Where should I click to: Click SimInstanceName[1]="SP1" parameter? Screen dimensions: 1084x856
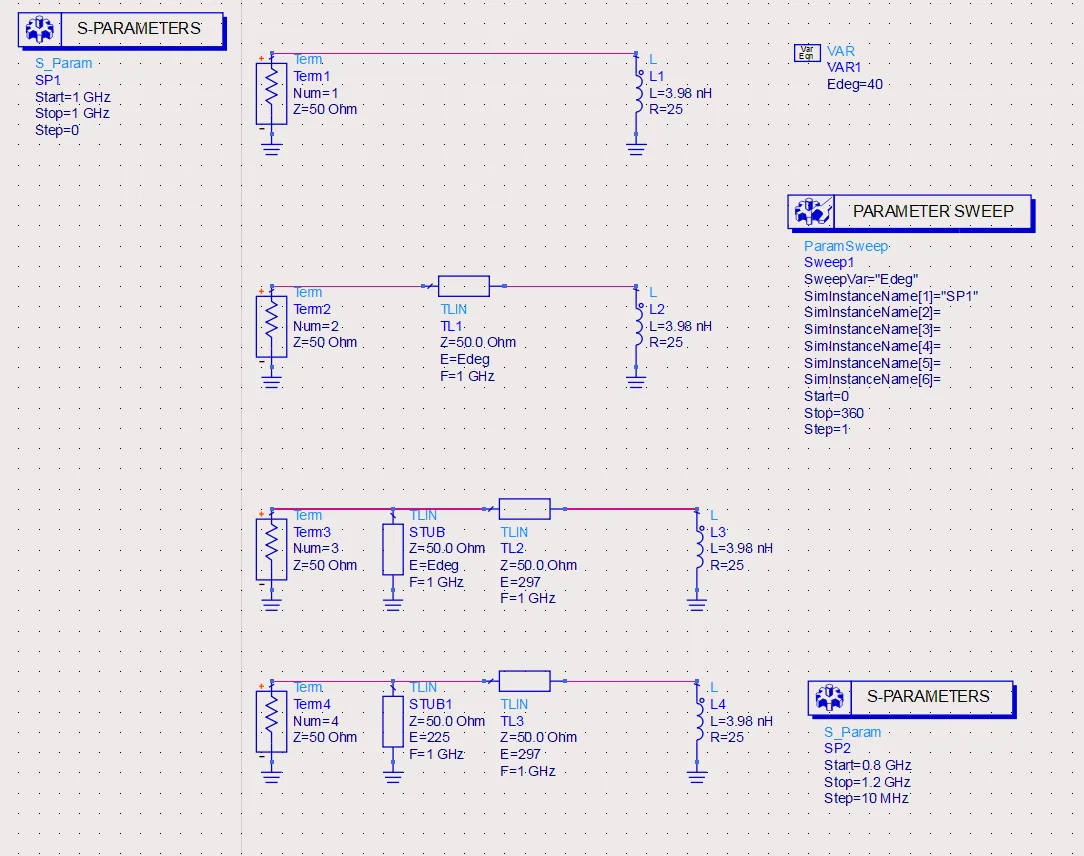[x=890, y=296]
